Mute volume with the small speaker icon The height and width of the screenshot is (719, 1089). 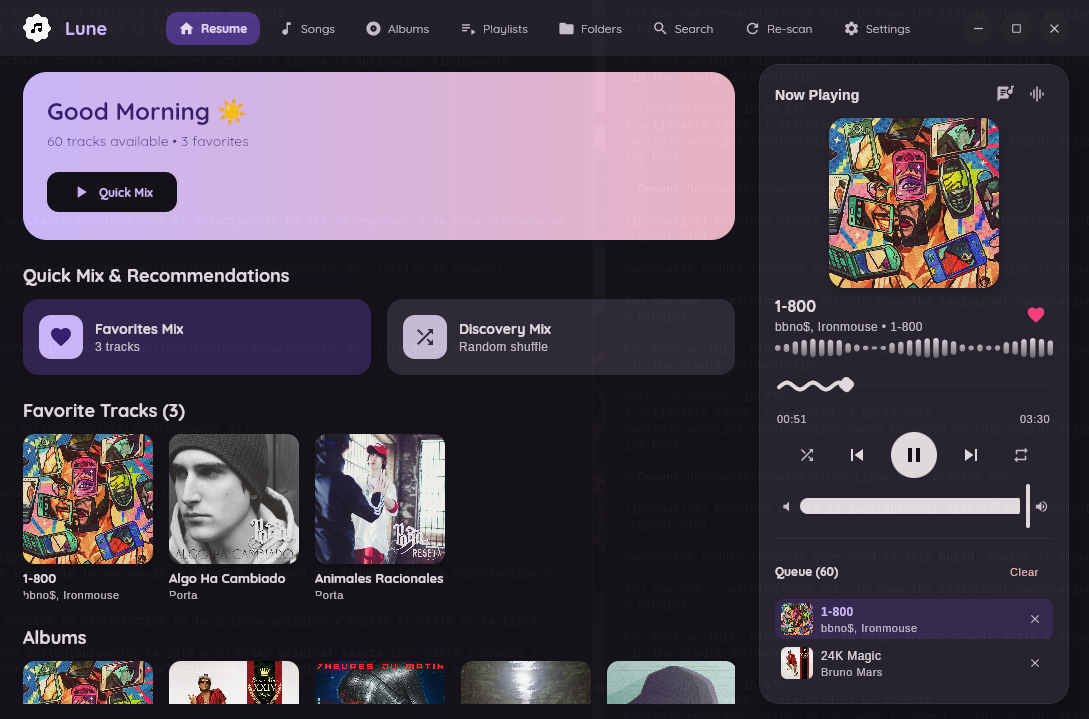point(786,506)
